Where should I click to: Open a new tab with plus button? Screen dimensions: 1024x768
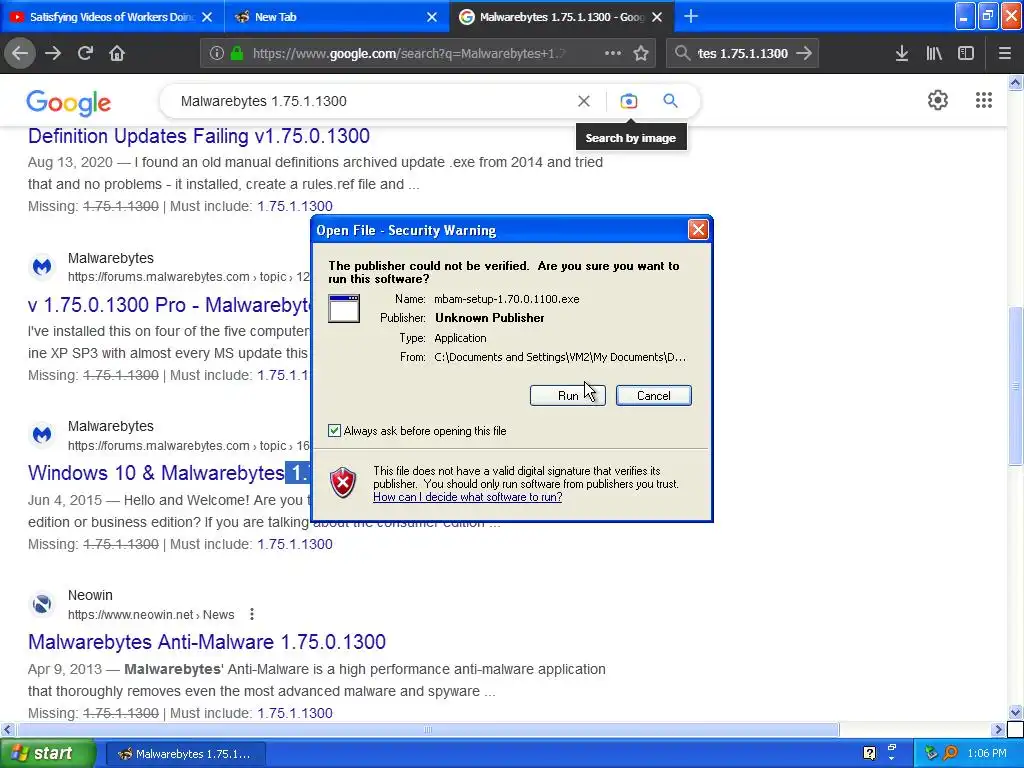click(691, 17)
